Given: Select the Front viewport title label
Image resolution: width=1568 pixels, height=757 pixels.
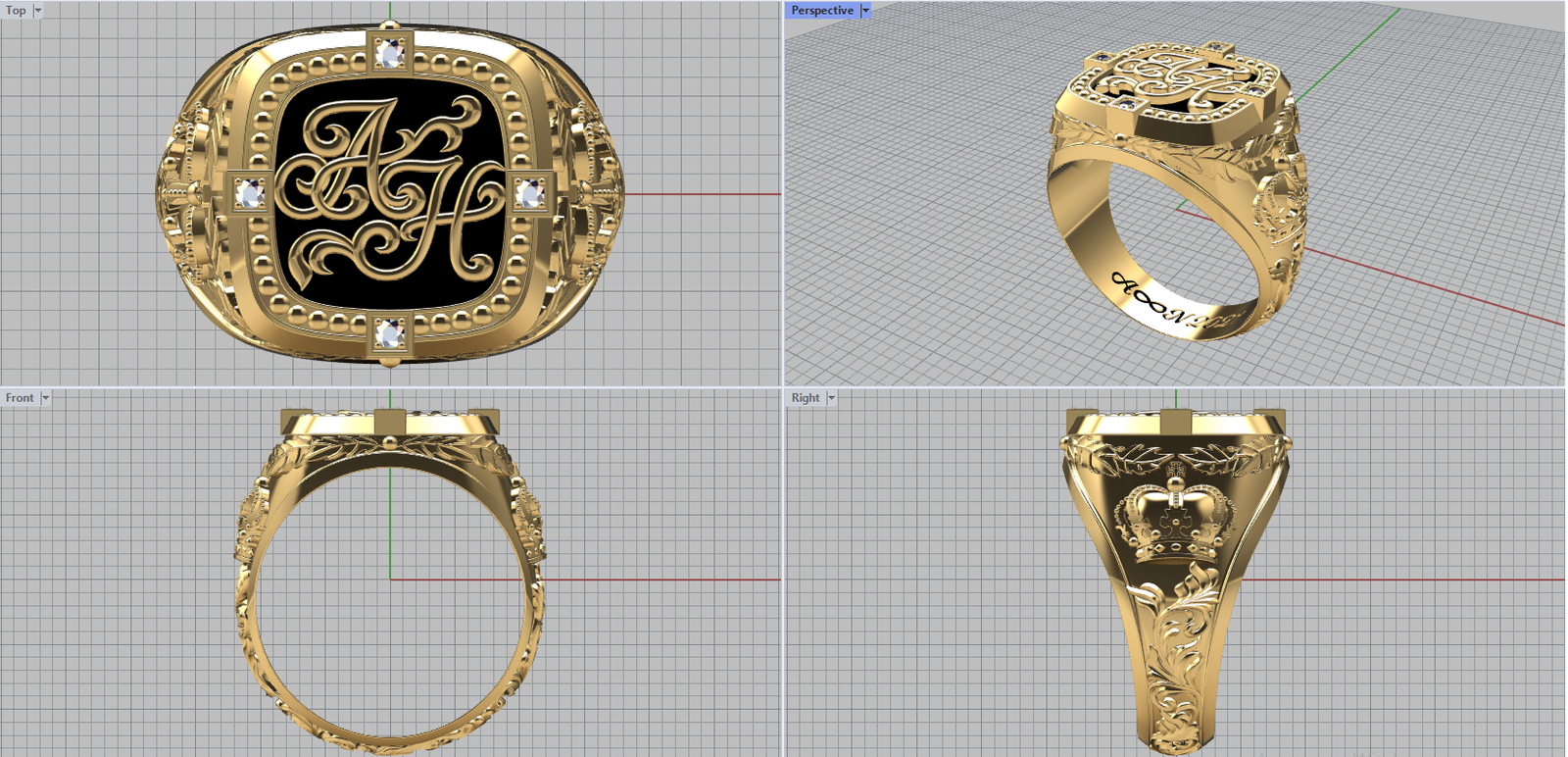Looking at the screenshot, I should [x=19, y=398].
